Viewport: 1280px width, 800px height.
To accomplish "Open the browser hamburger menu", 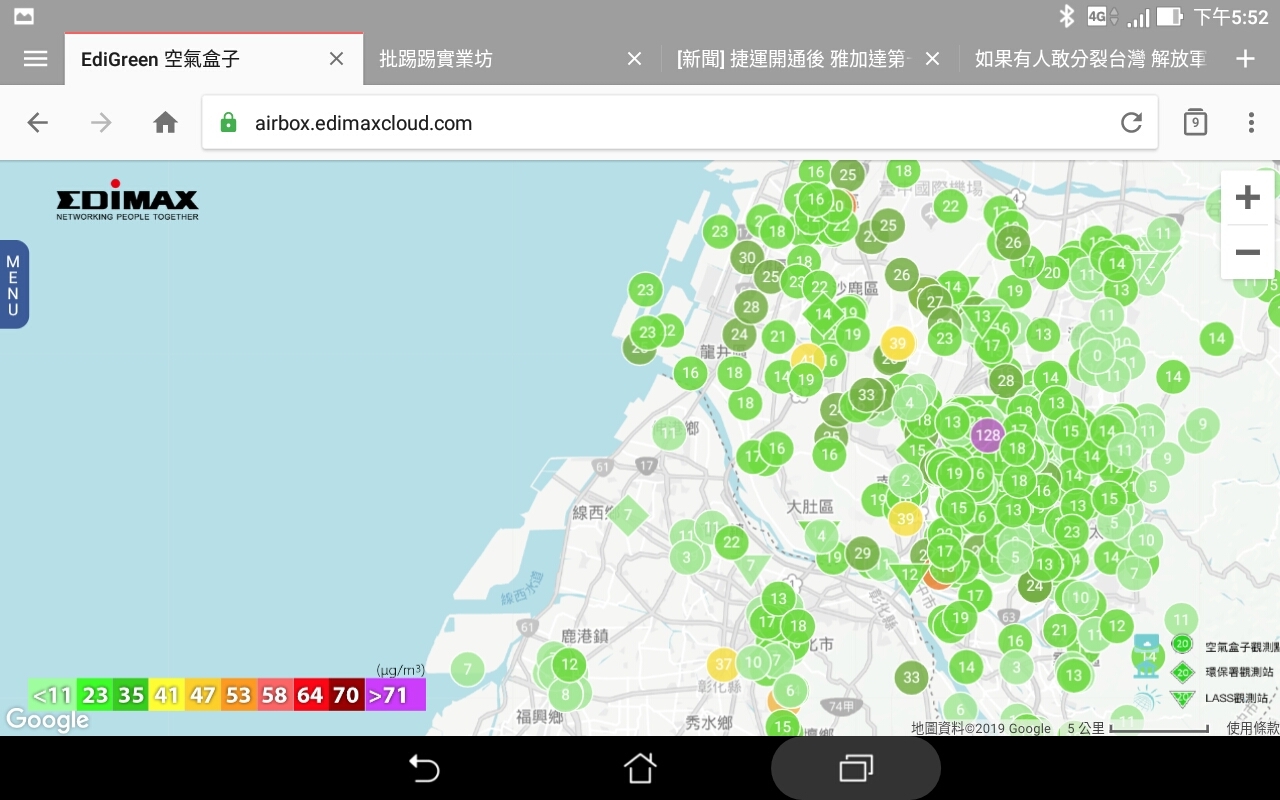I will (x=35, y=59).
